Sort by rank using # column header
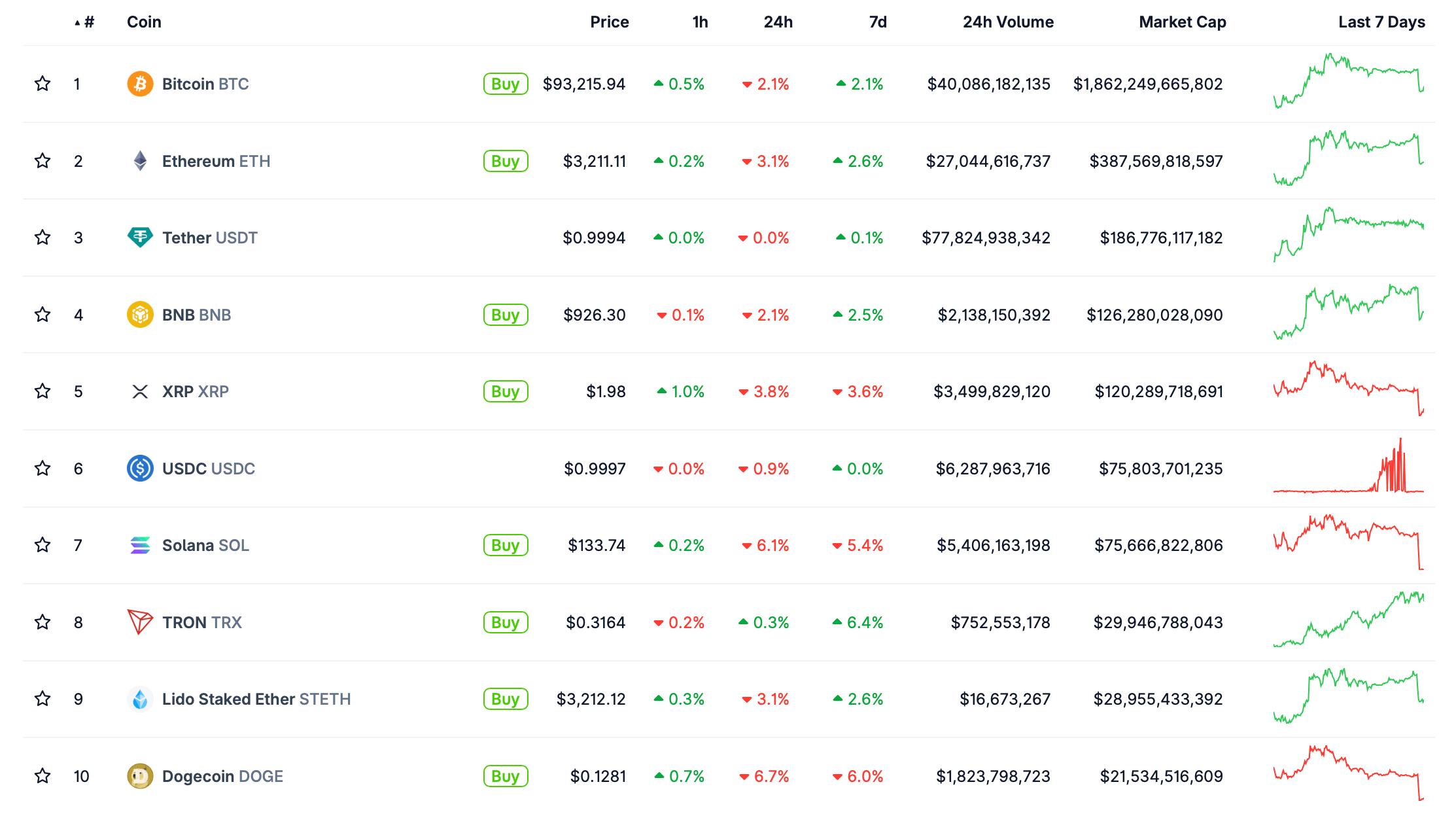The height and width of the screenshot is (814, 1456). (x=88, y=22)
